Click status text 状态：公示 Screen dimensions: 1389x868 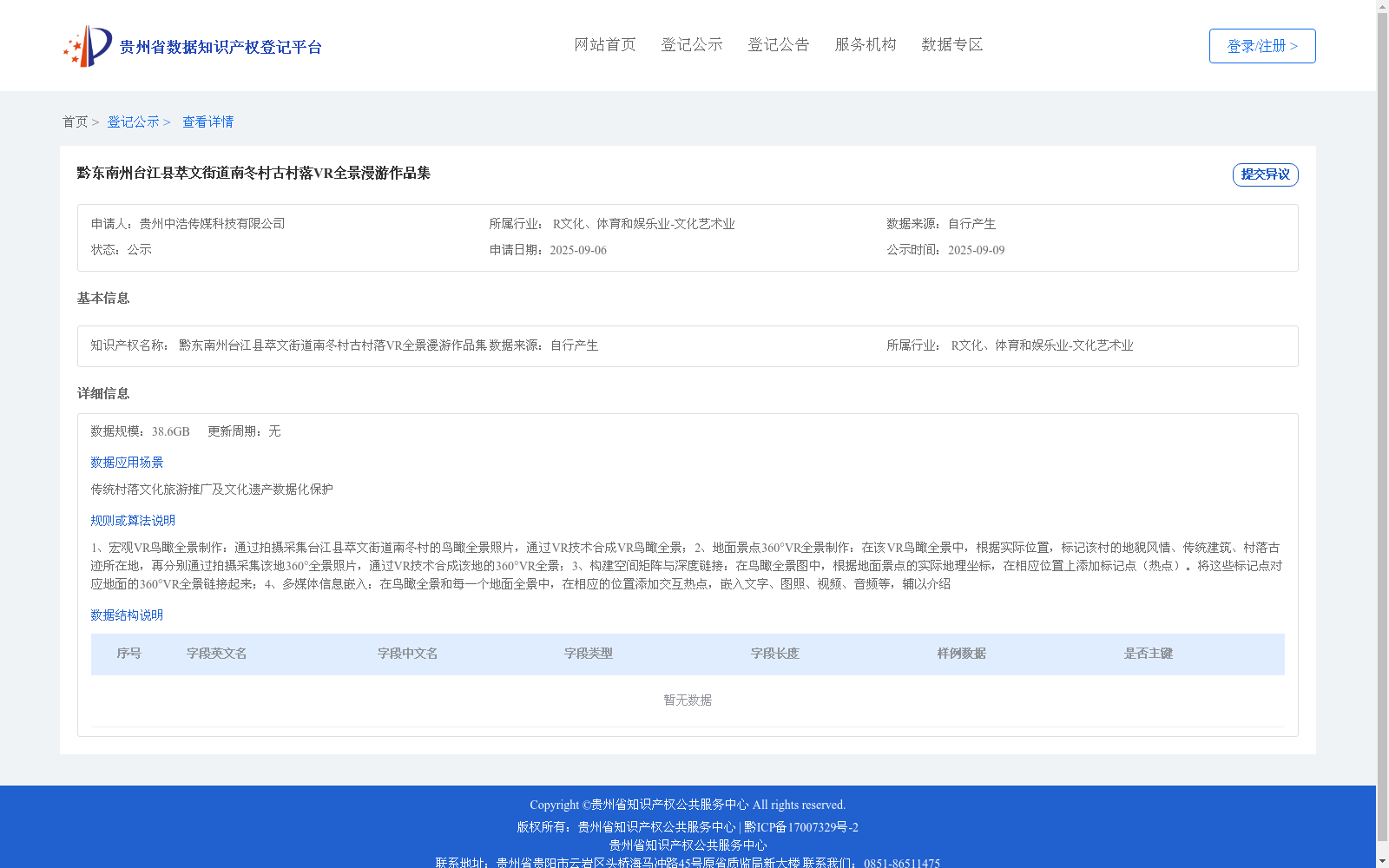122,250
